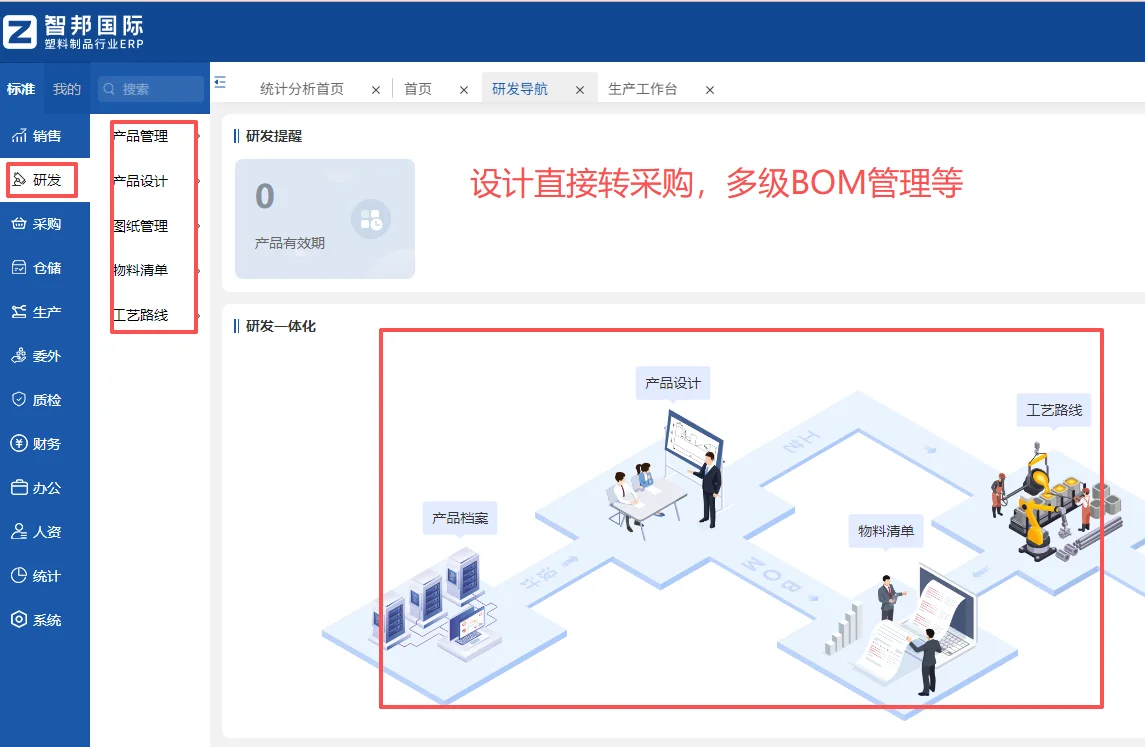Click the 产品档案 label in the diagram
Screen dimensions: 1145x747
[459, 518]
